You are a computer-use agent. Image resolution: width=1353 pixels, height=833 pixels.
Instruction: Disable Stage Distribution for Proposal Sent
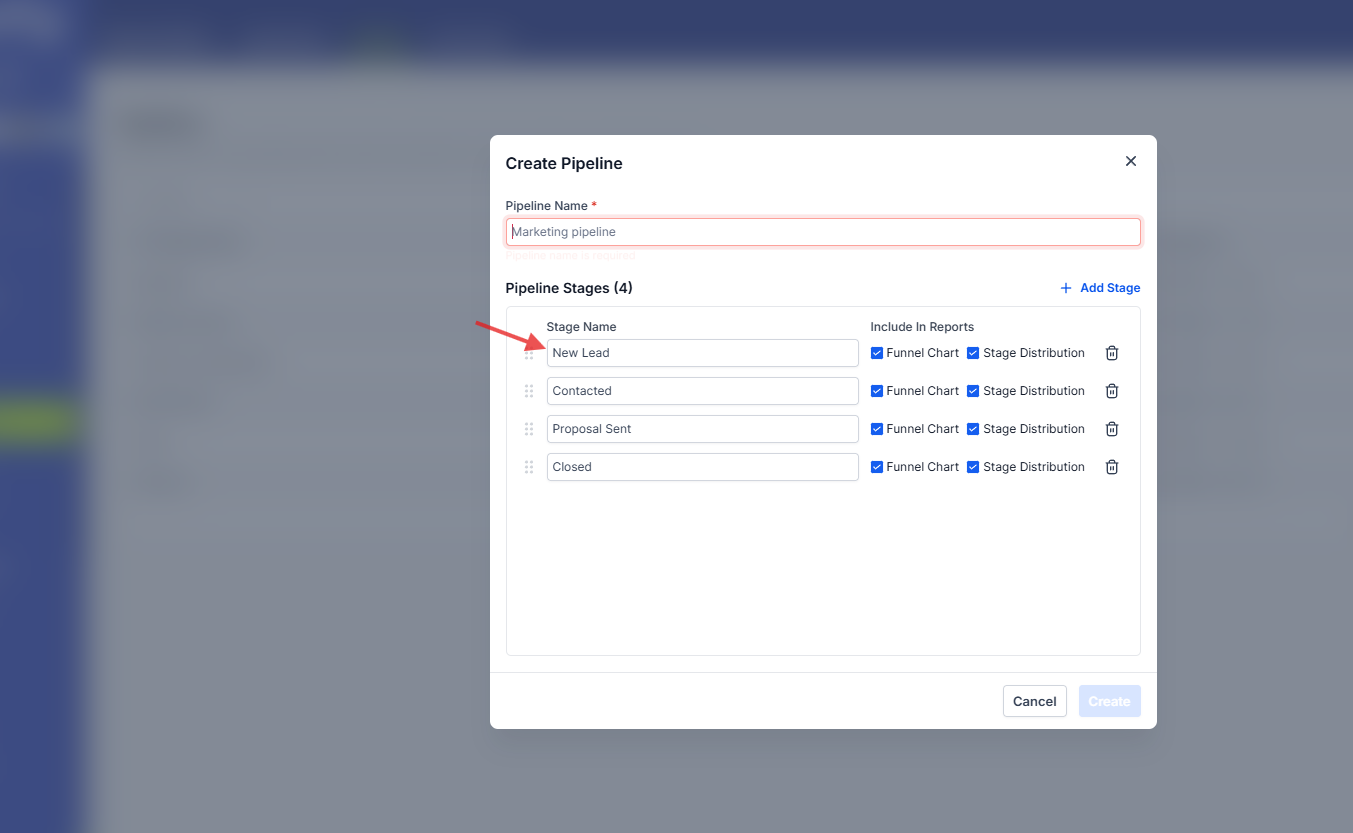point(973,429)
